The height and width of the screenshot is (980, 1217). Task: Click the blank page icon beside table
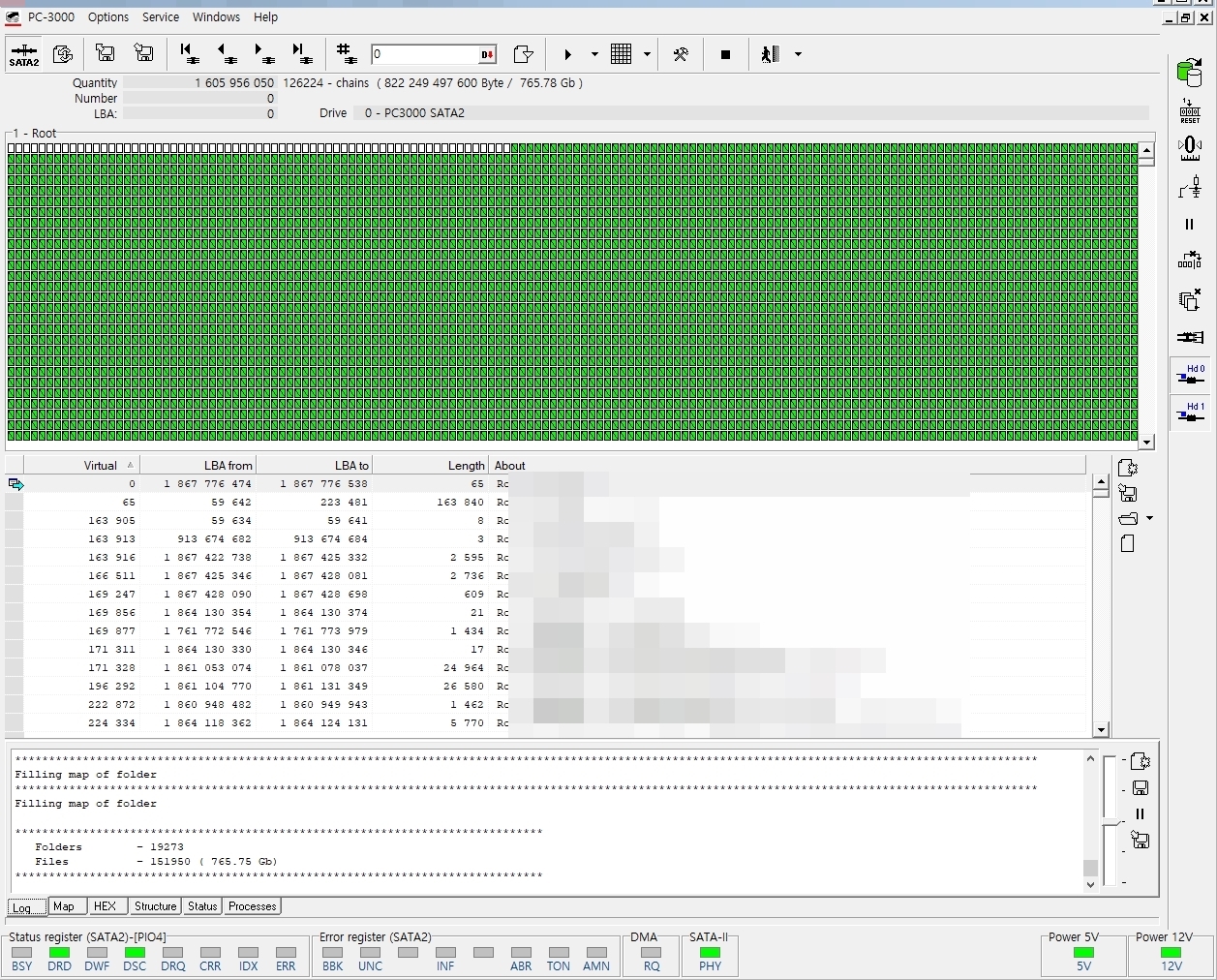1128,544
